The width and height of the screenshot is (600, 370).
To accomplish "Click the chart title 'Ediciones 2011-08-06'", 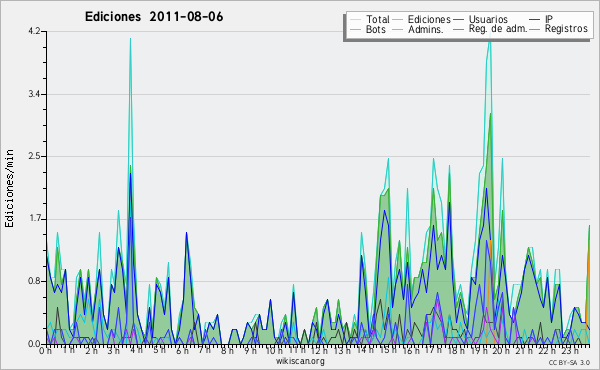I will (x=154, y=17).
